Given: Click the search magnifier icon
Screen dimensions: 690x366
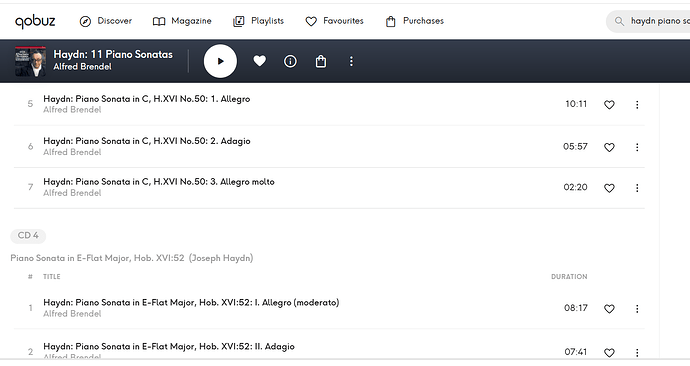Looking at the screenshot, I should 619,21.
